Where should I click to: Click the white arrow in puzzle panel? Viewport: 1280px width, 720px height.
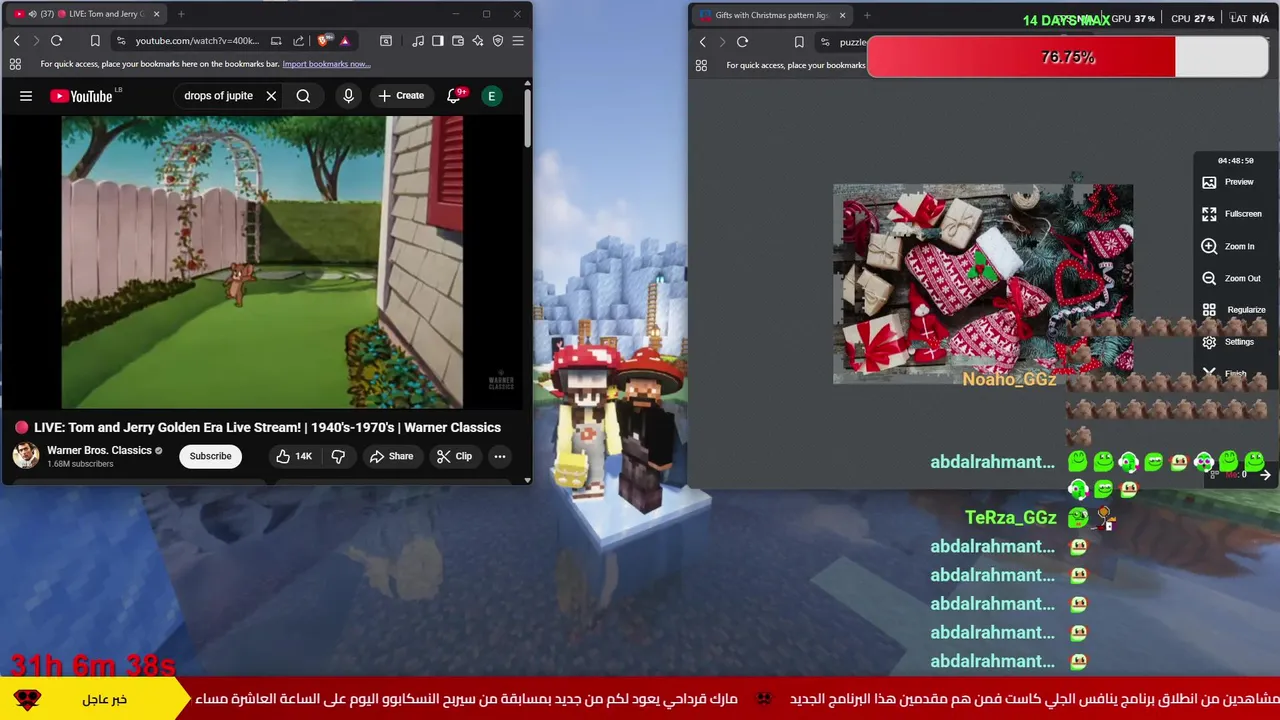click(x=1265, y=475)
